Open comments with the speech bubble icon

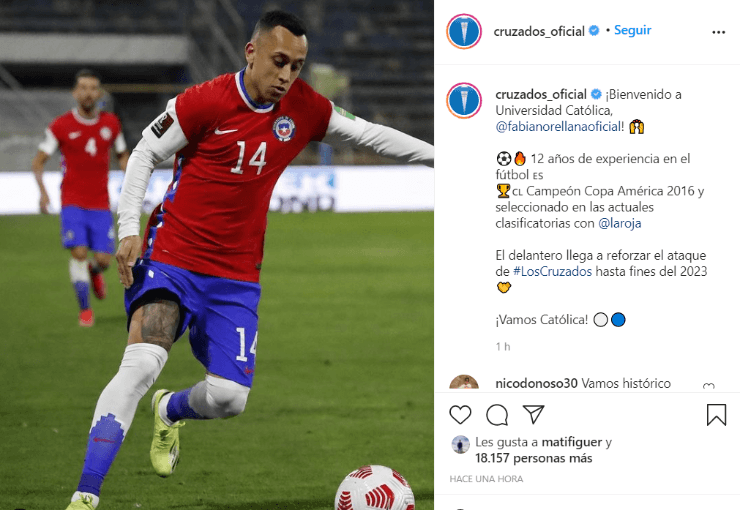click(x=497, y=415)
